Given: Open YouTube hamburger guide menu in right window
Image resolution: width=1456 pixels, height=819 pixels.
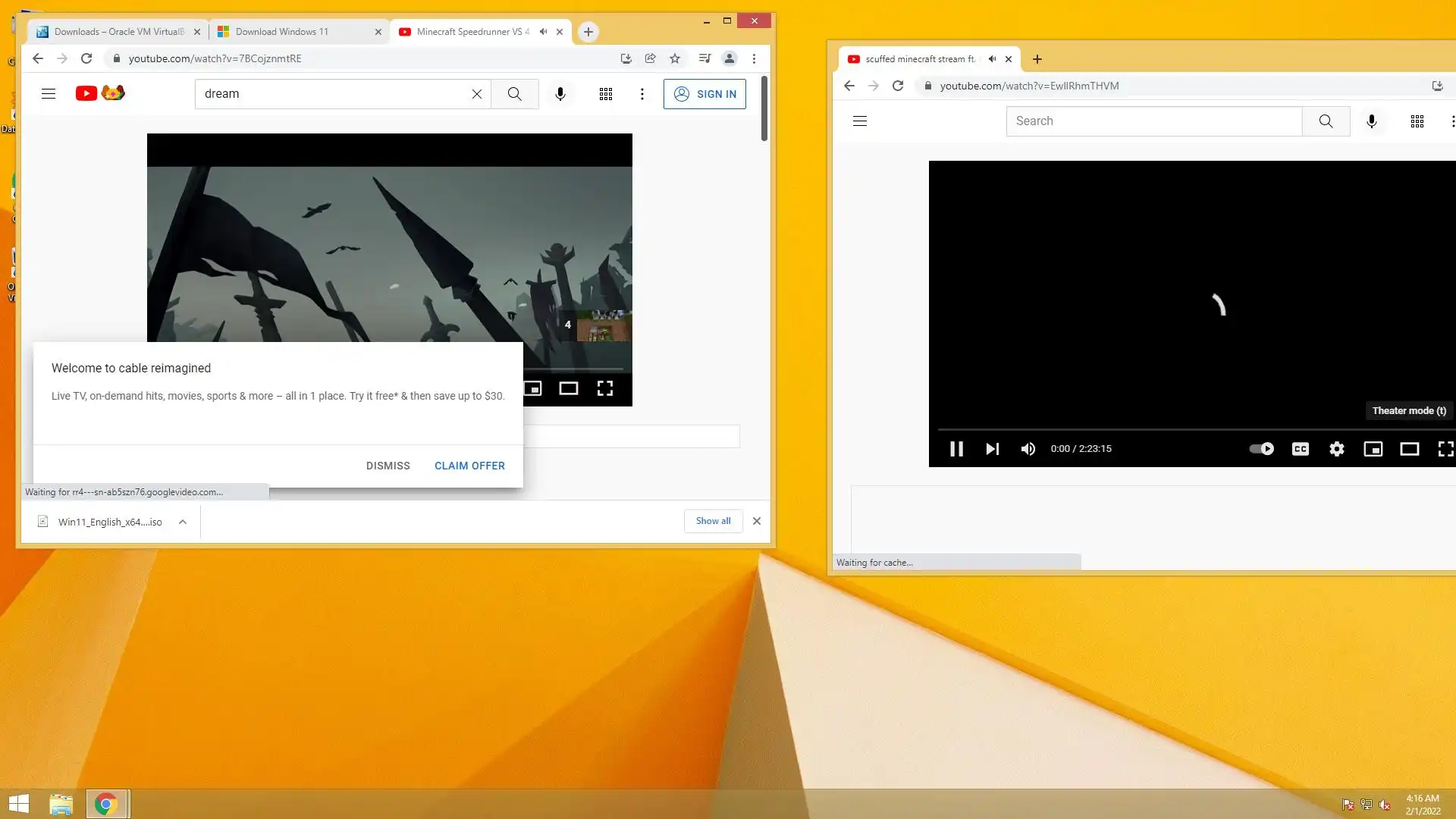Looking at the screenshot, I should (859, 121).
